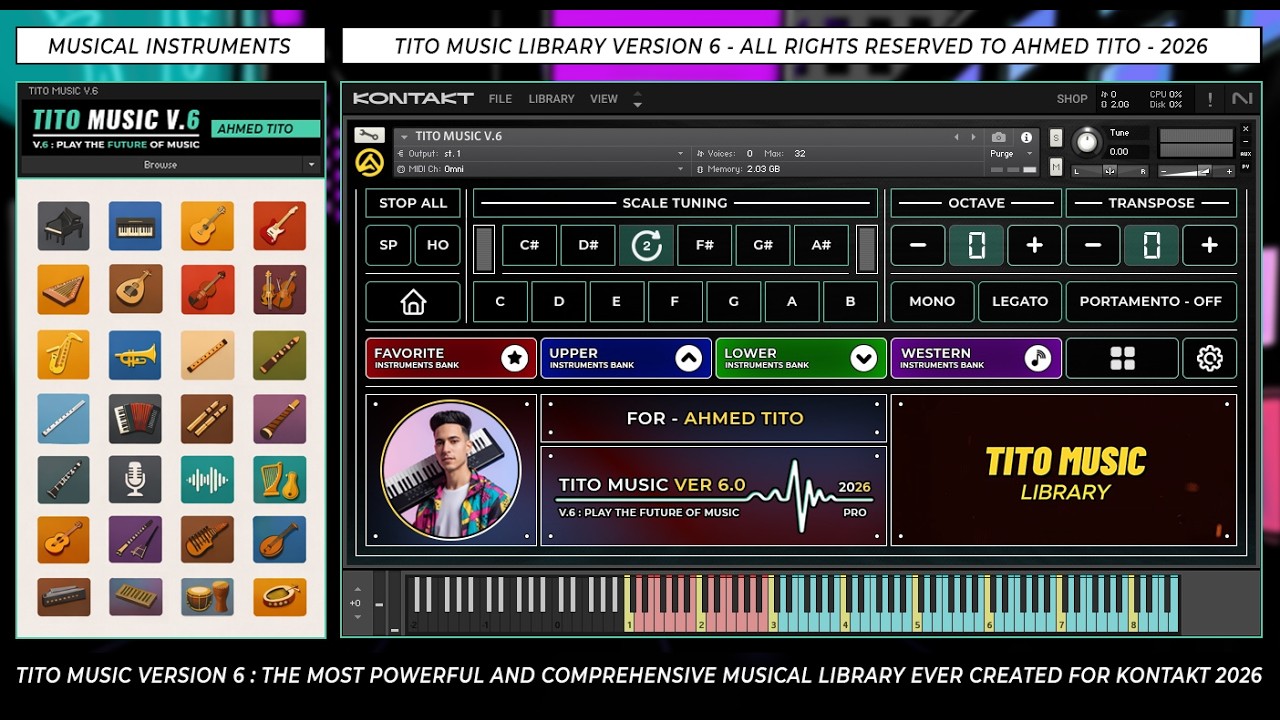Decrease transpose with minus button
1280x720 pixels.
pos(1093,245)
